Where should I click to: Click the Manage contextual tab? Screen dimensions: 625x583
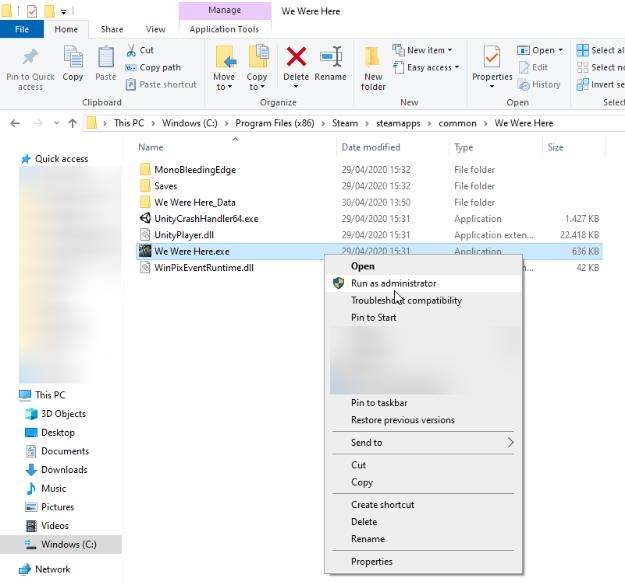pyautogui.click(x=225, y=10)
